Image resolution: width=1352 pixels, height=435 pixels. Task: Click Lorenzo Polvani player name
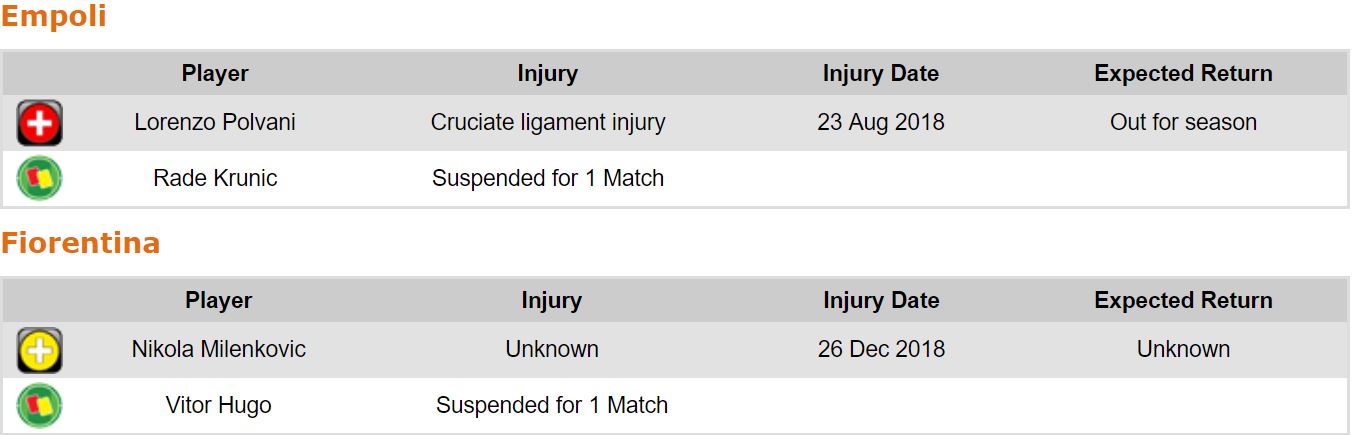click(x=215, y=122)
